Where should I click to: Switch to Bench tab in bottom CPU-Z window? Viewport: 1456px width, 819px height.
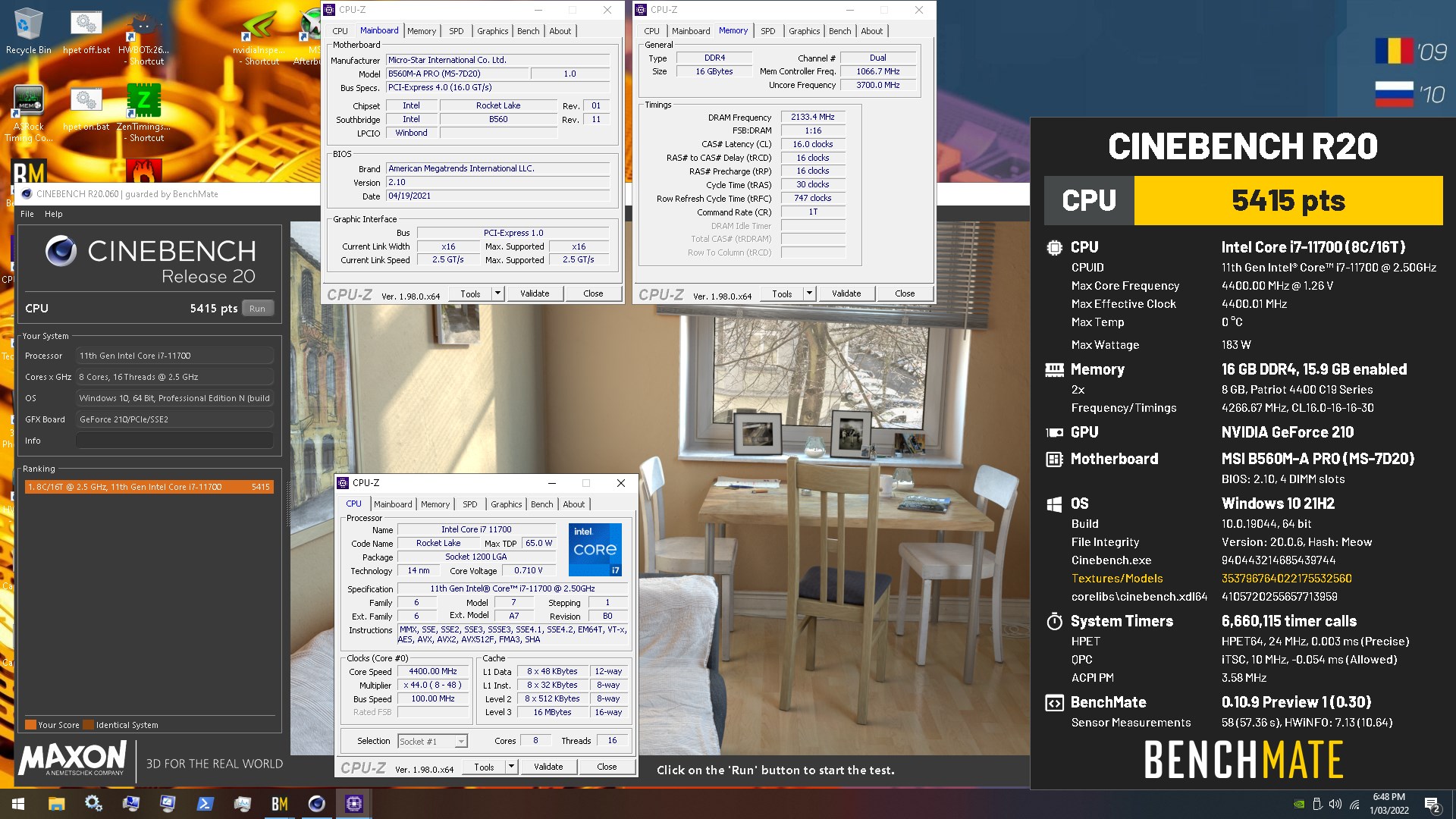(541, 504)
